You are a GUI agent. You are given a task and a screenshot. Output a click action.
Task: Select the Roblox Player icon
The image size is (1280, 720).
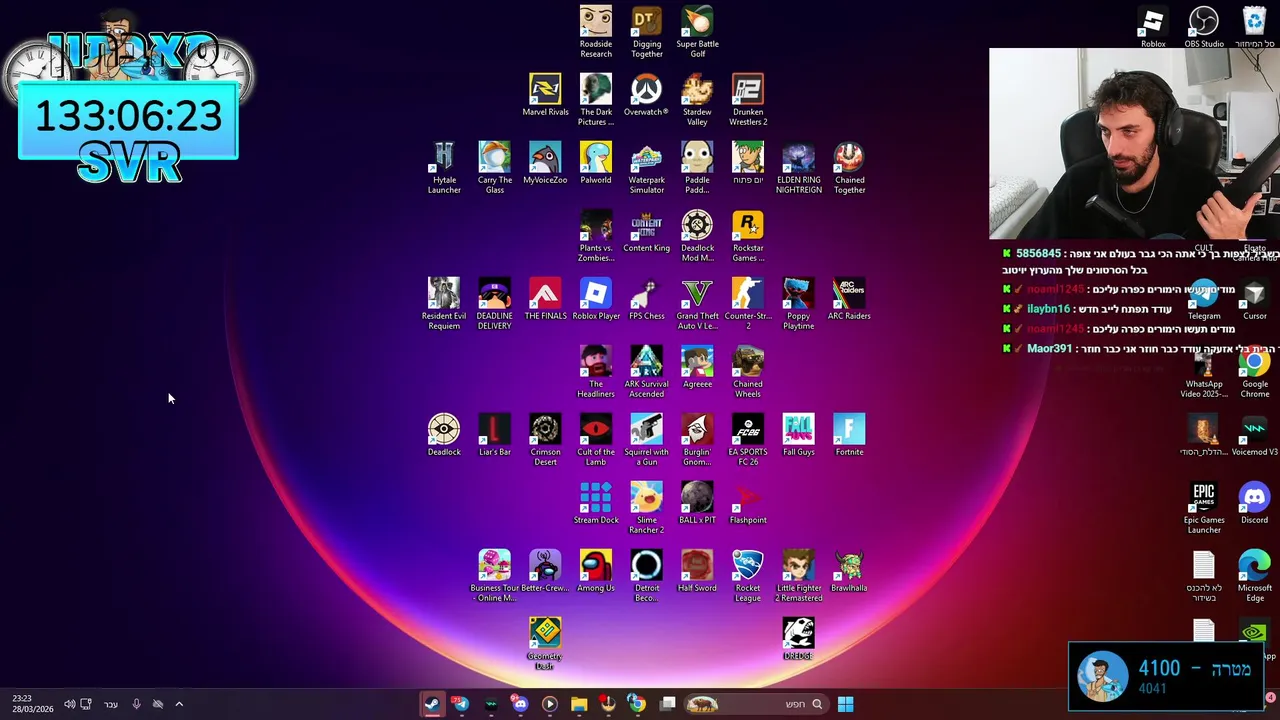(x=596, y=299)
